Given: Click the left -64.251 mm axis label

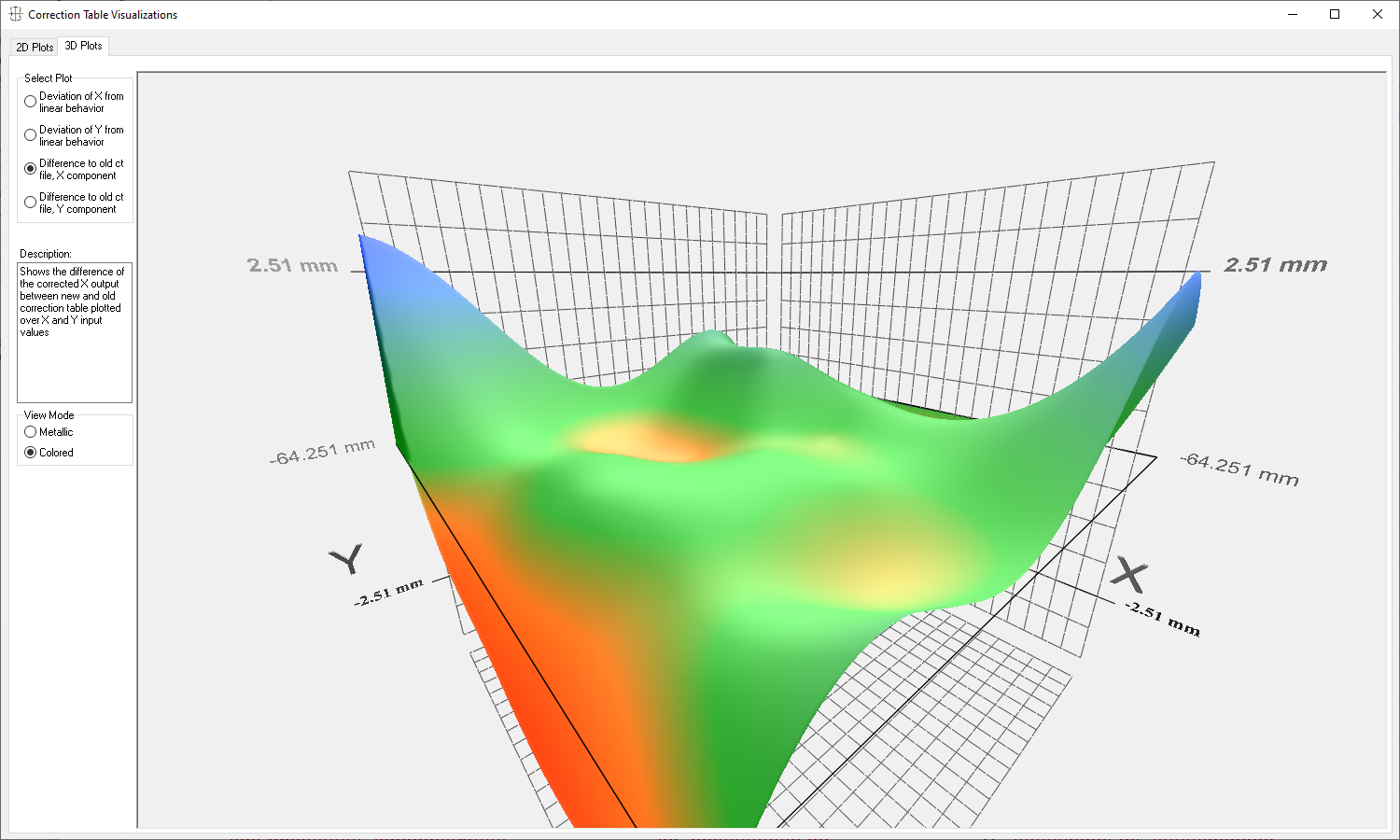Looking at the screenshot, I should tap(322, 452).
